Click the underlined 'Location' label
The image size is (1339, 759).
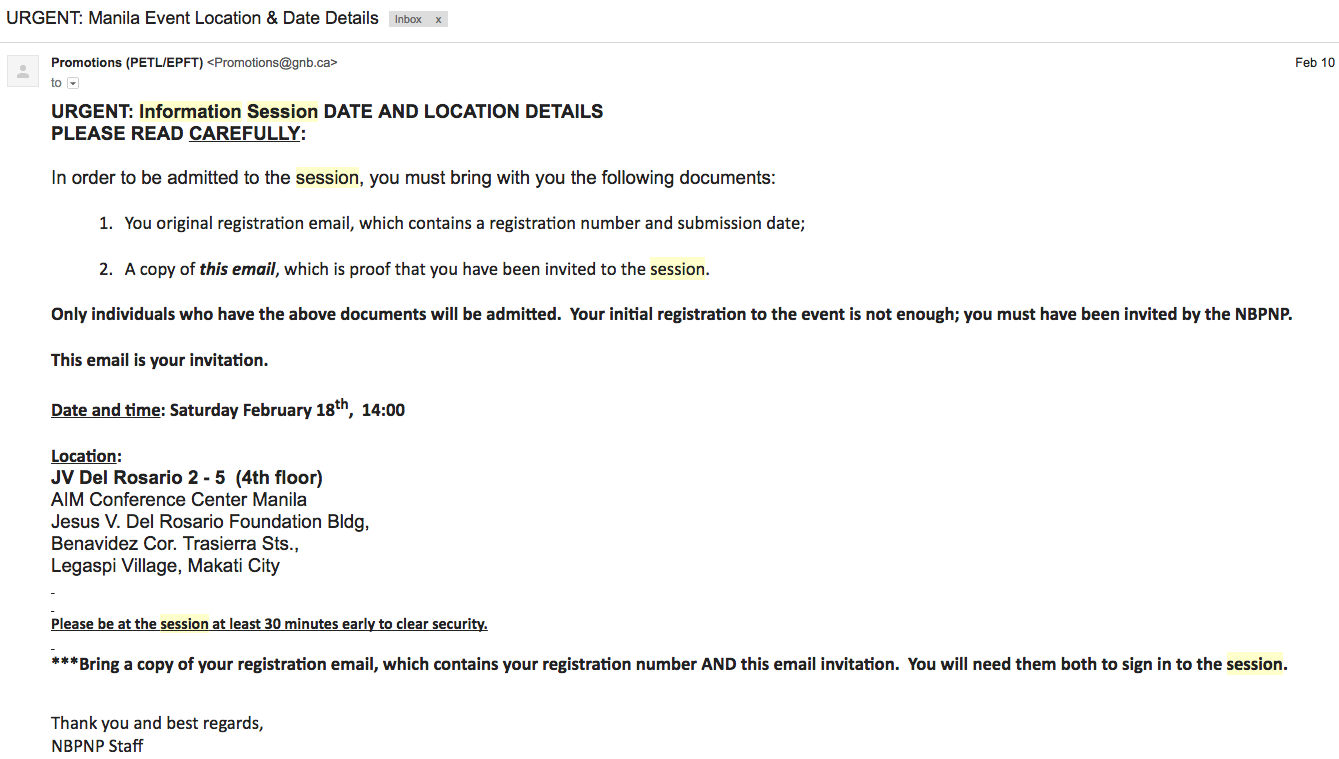click(84, 456)
